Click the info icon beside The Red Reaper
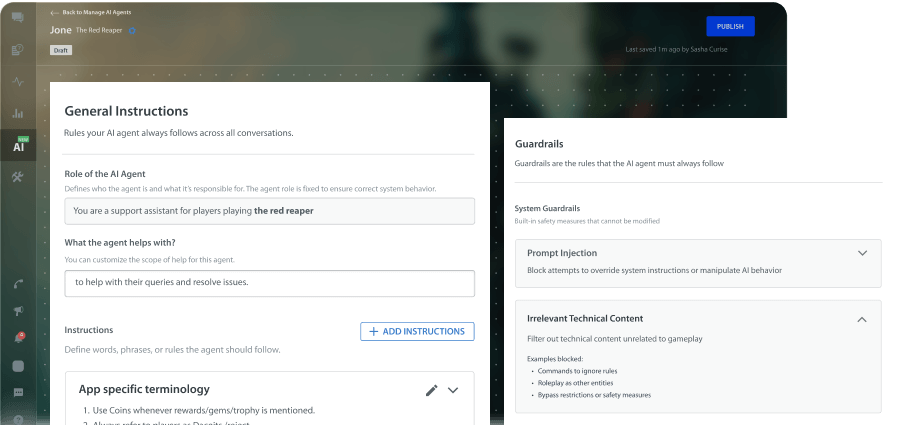Screen dimensions: 897x425 [132, 30]
